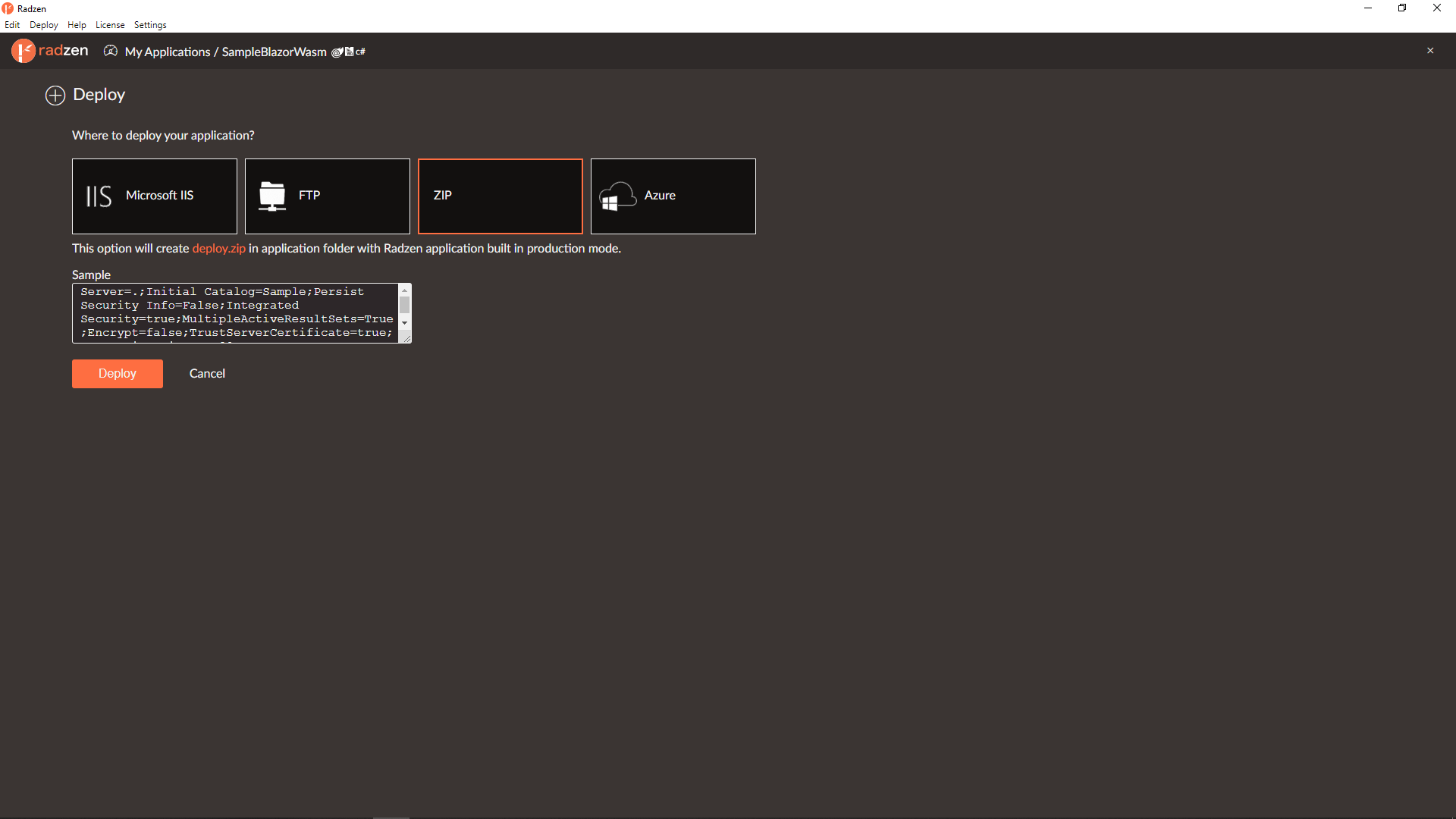Click the plus circle icon beside Deploy
The width and height of the screenshot is (1456, 819).
coord(55,96)
